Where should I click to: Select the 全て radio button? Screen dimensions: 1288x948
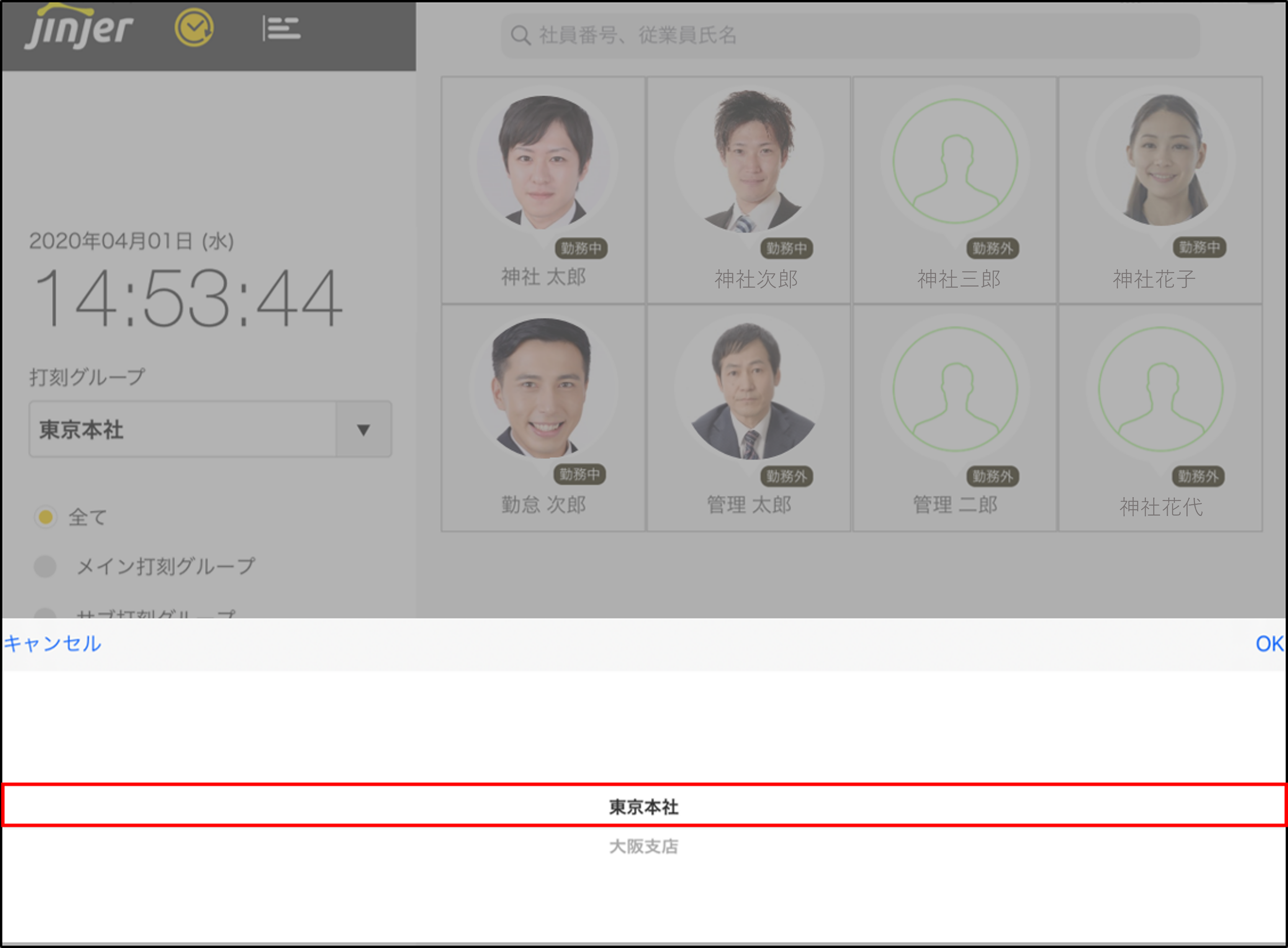coord(45,517)
